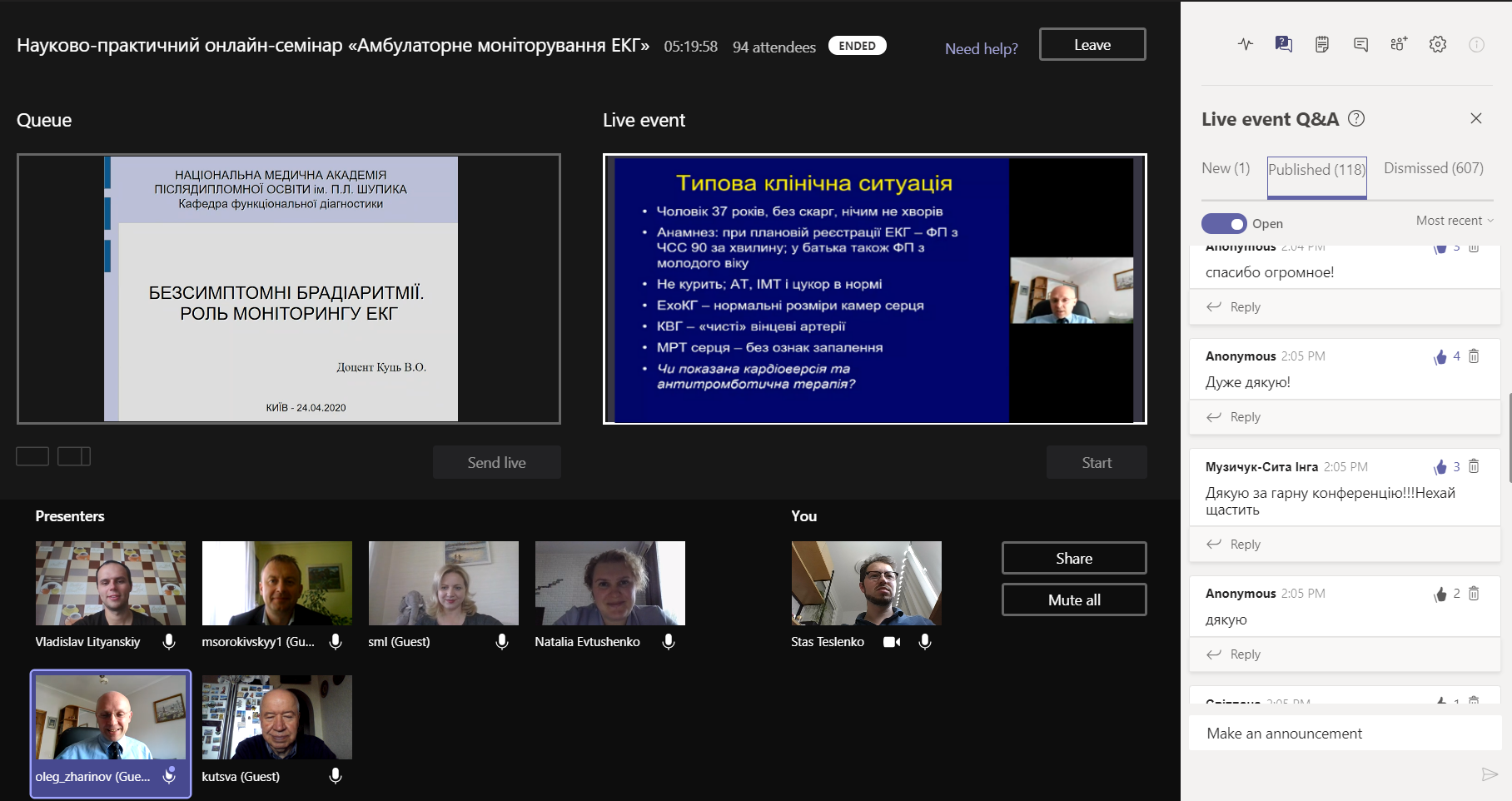Switch to New (1) tab
This screenshot has width=1512, height=801.
[1226, 168]
